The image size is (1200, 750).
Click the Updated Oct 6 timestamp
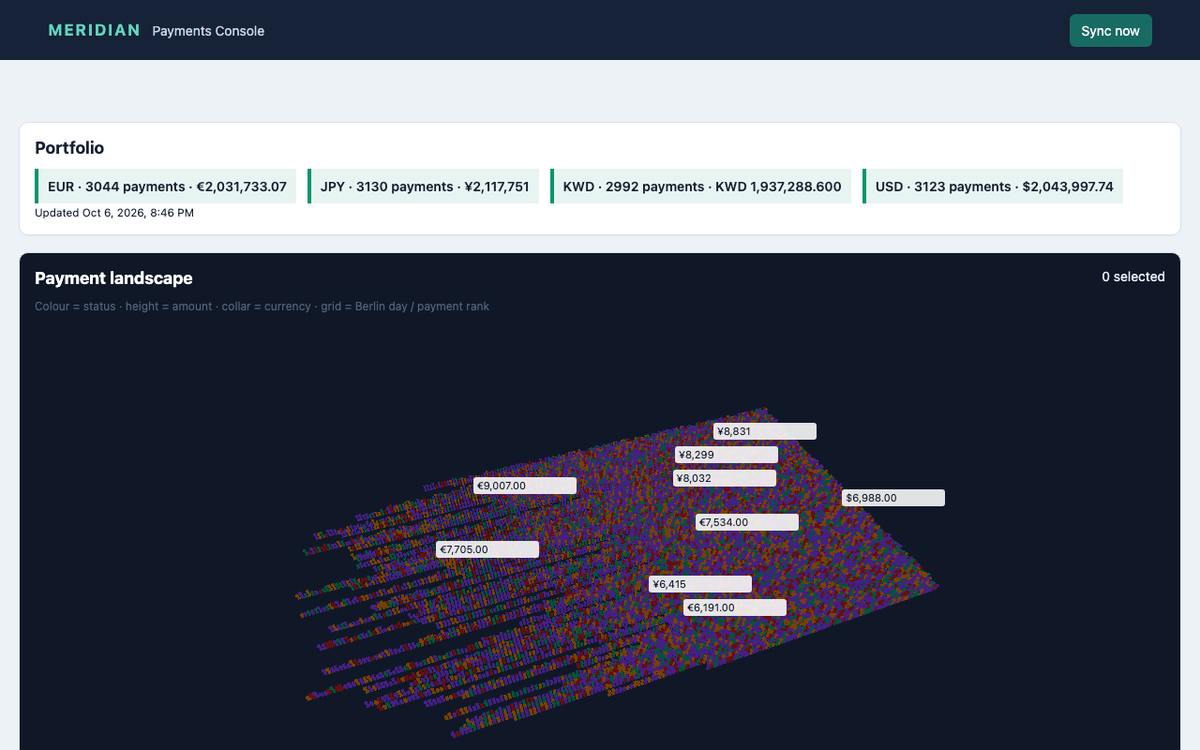click(x=114, y=213)
